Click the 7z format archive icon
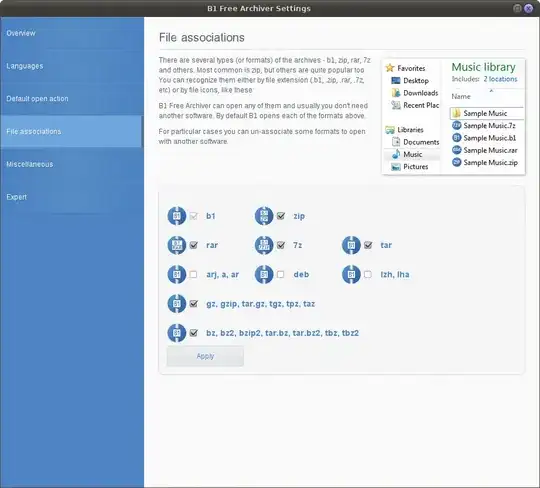540x488 pixels. [x=264, y=245]
